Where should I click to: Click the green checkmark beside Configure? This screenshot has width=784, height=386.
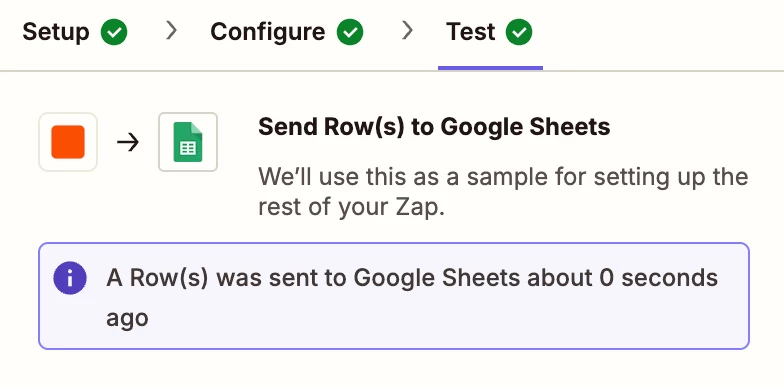pyautogui.click(x=350, y=32)
